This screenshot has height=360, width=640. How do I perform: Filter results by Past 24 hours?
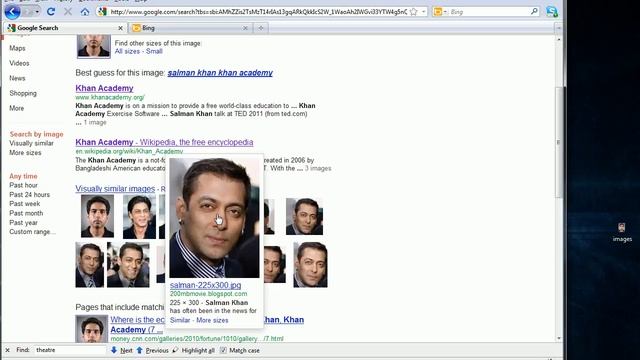pyautogui.click(x=29, y=195)
